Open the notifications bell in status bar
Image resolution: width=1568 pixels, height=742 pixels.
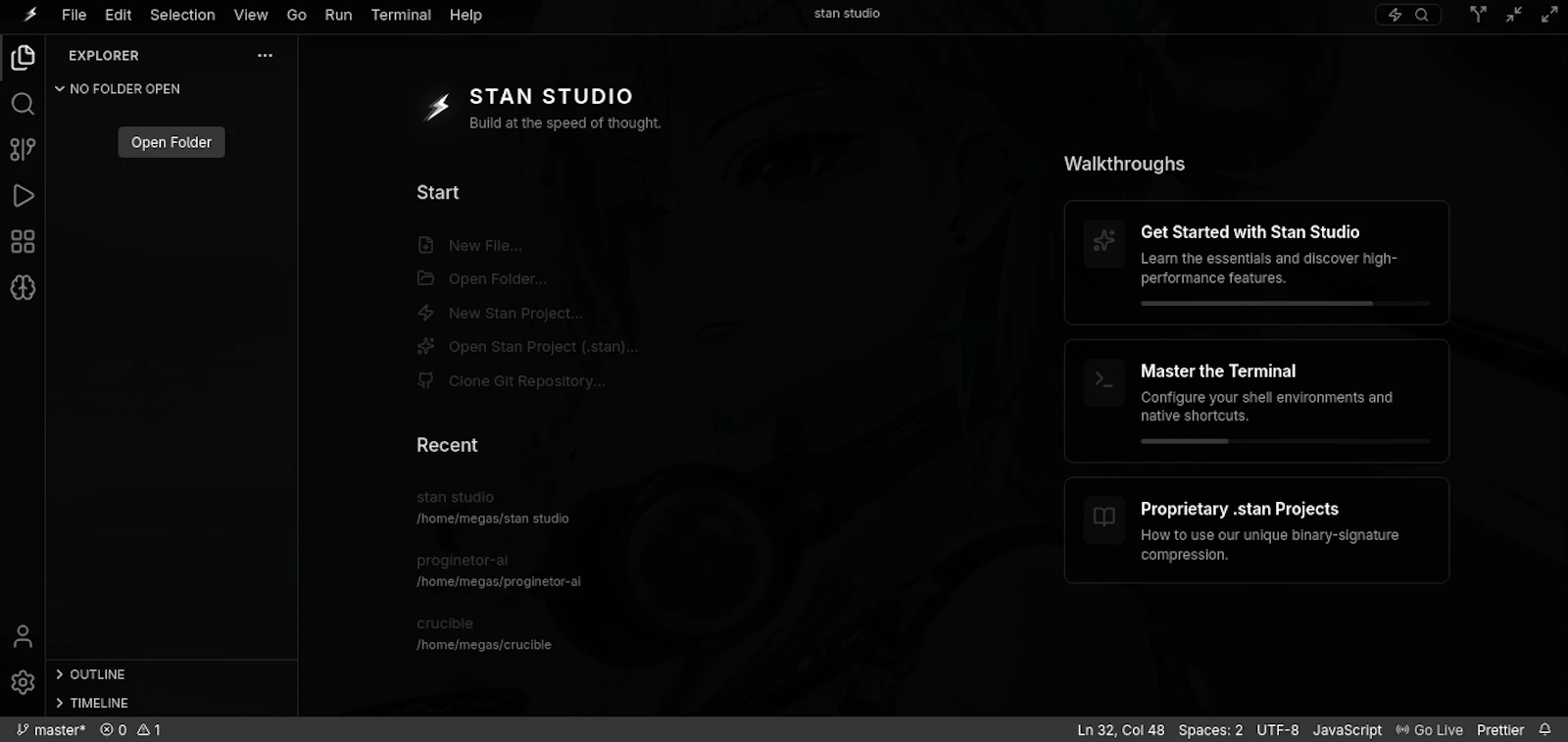pos(1545,729)
